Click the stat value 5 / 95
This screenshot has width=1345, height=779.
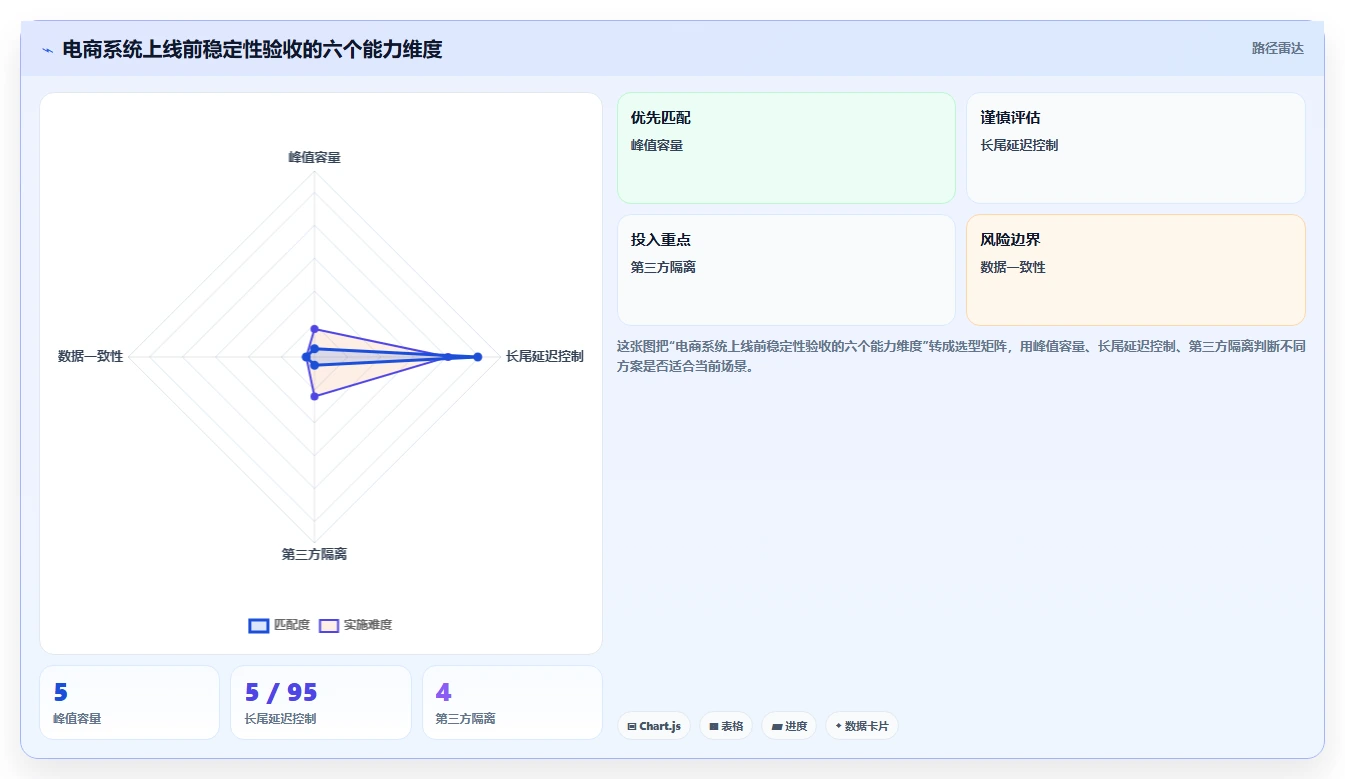281,692
